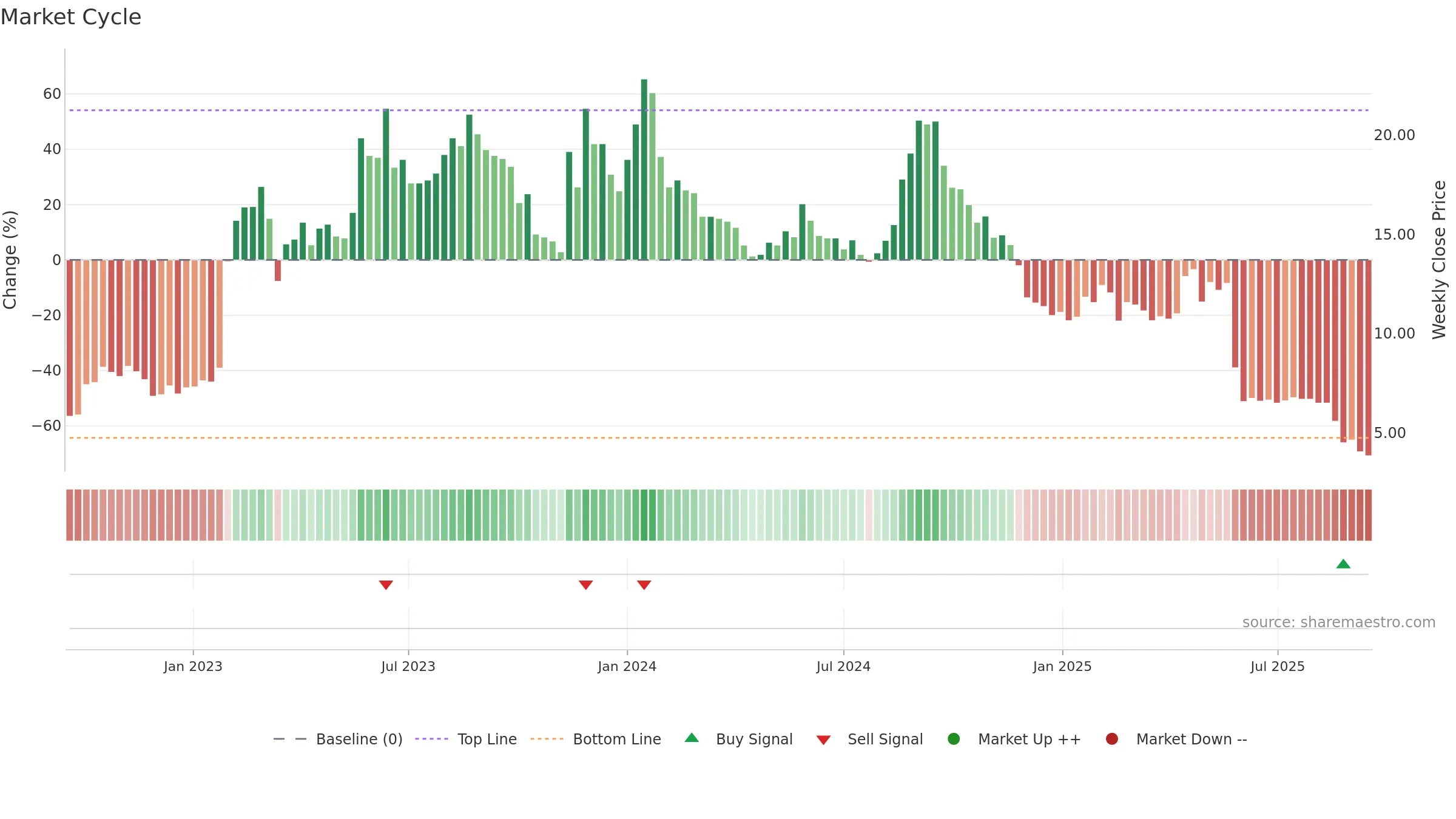Click the 10.00 price axis tick

pyautogui.click(x=1395, y=334)
